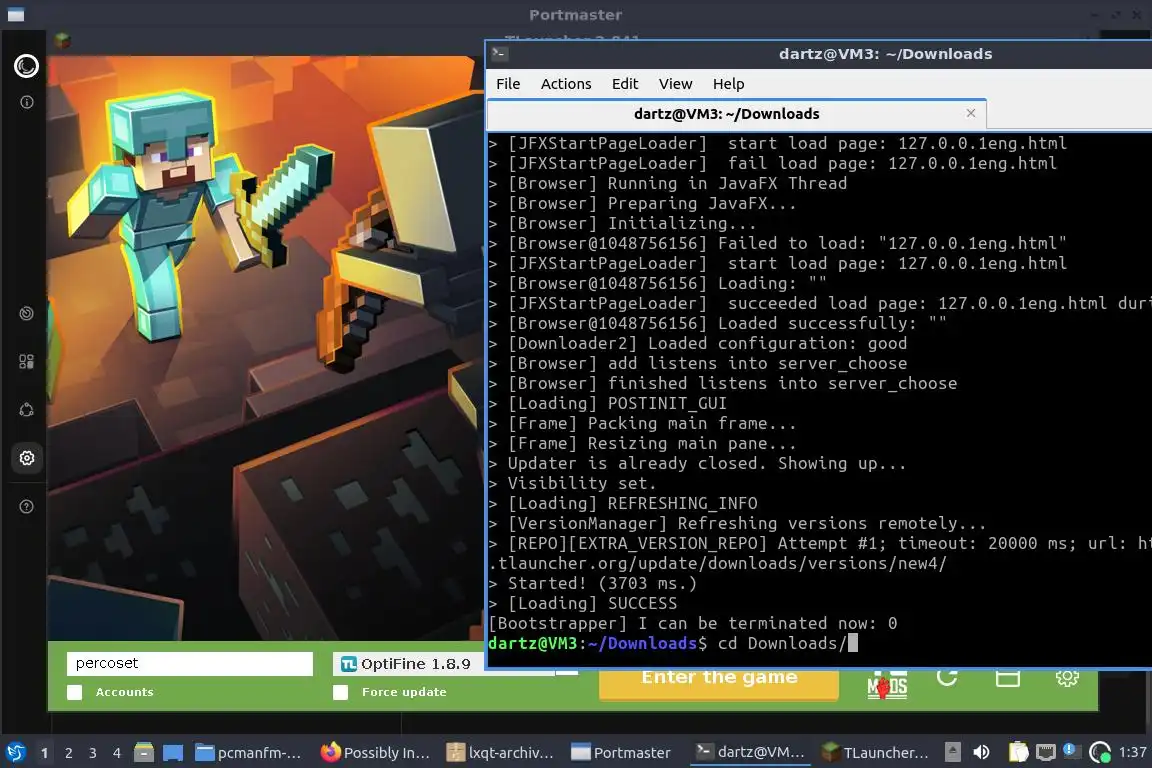Viewport: 1152px width, 768px height.
Task: Click the terminal prompt line 'cd Downloads/'
Action: click(x=672, y=644)
